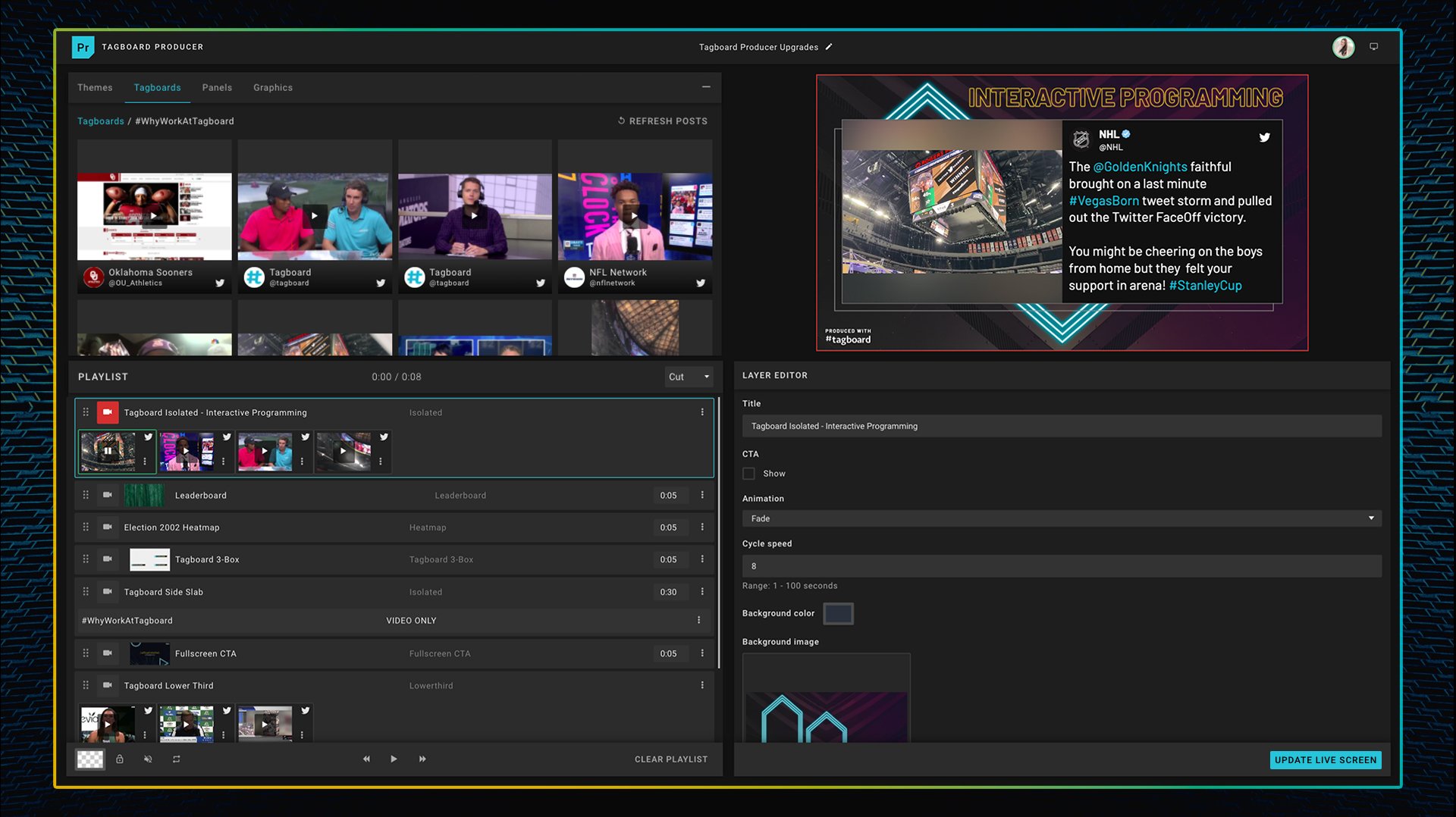Open the Cut transition dropdown
Screen dimensions: 1456x817
coord(687,377)
